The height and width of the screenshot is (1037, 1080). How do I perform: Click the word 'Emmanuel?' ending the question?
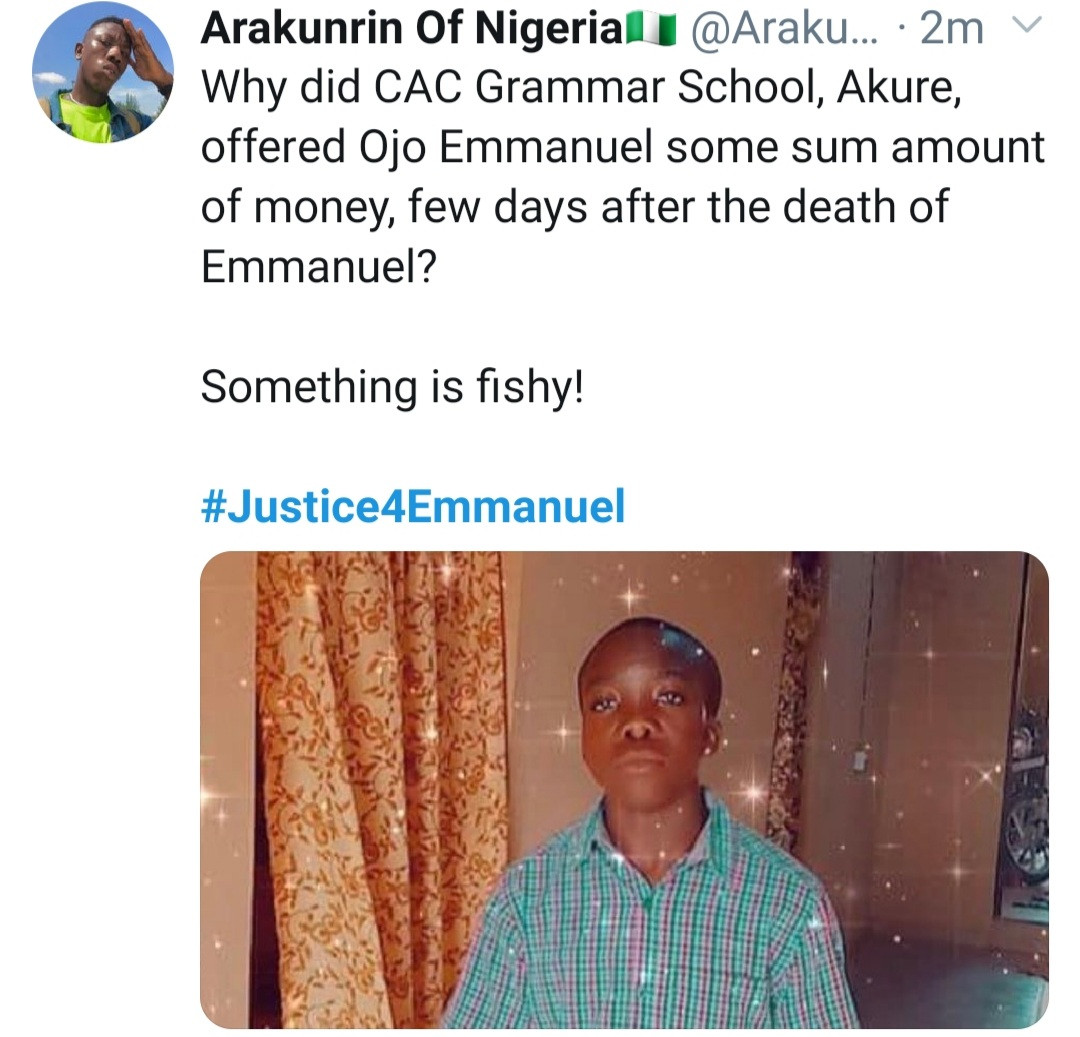(318, 267)
